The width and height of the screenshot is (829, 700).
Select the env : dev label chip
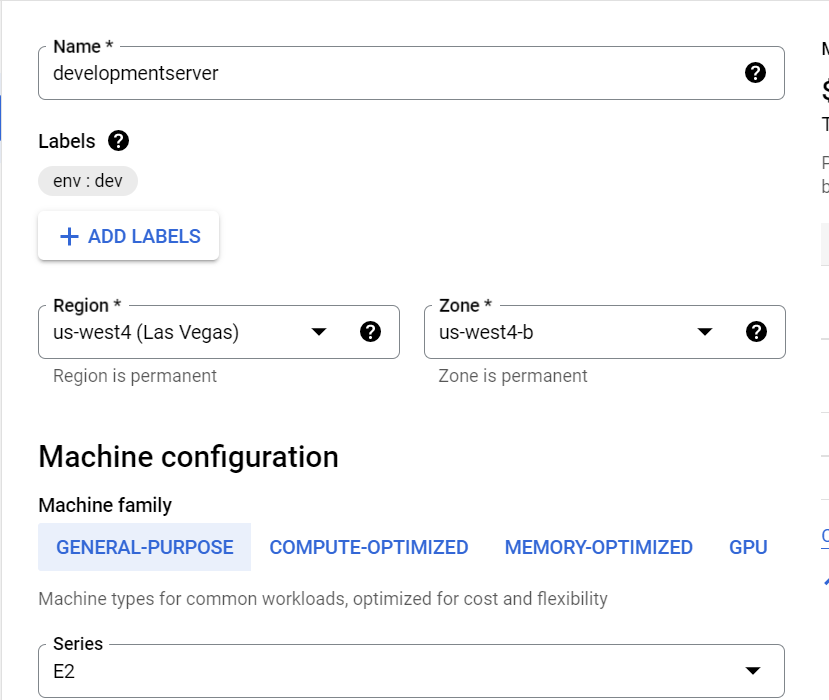pyautogui.click(x=87, y=180)
